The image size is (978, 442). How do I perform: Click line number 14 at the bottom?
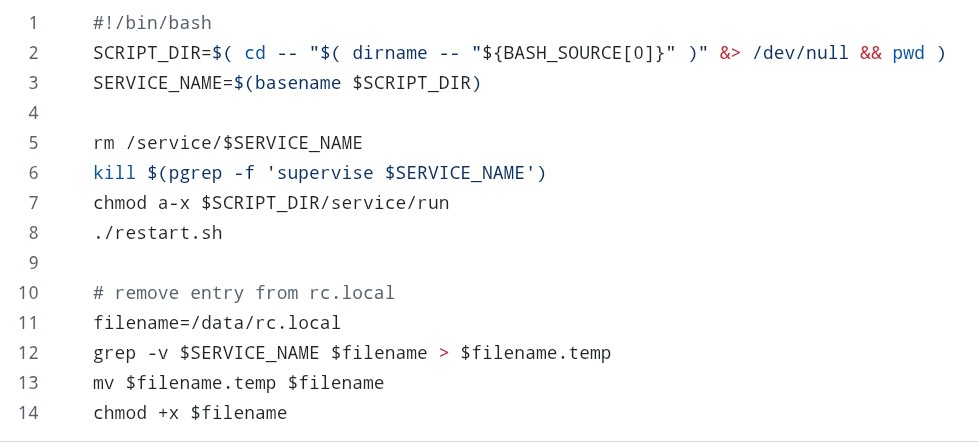coord(28,412)
